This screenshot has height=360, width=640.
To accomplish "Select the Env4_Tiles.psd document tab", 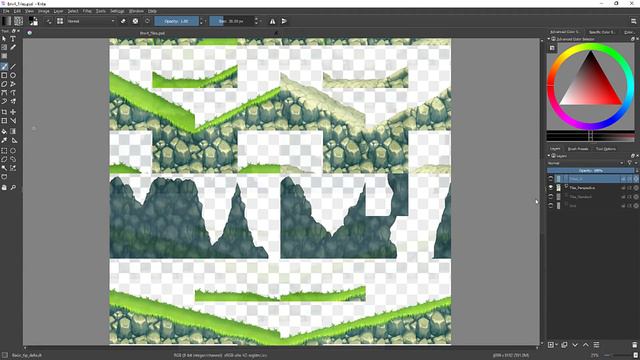I will 152,33.
